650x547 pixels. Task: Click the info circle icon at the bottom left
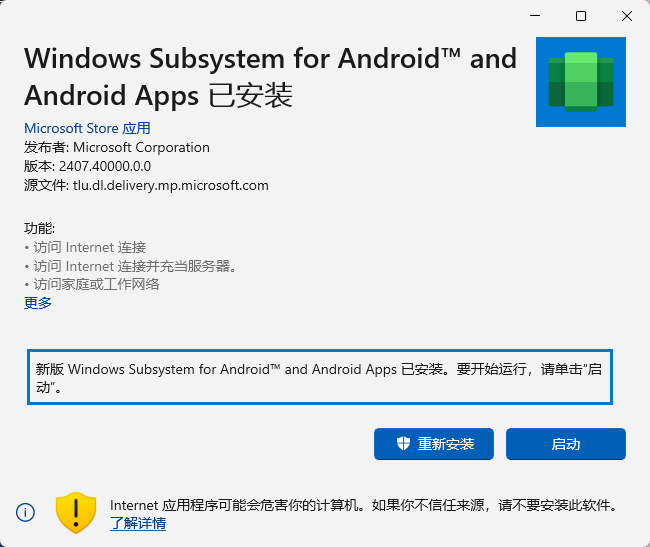tap(25, 513)
